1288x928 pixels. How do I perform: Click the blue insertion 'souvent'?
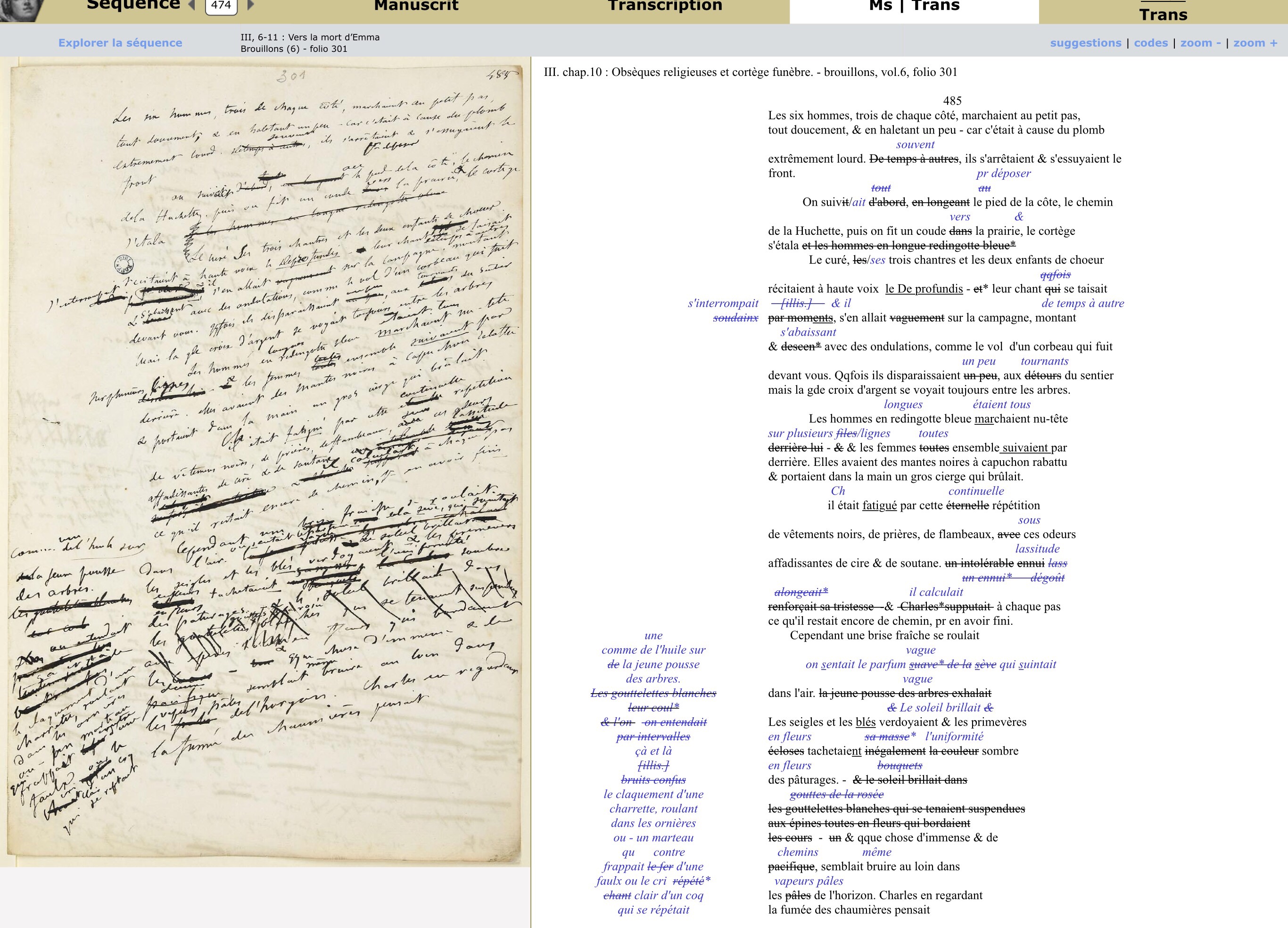tap(915, 144)
